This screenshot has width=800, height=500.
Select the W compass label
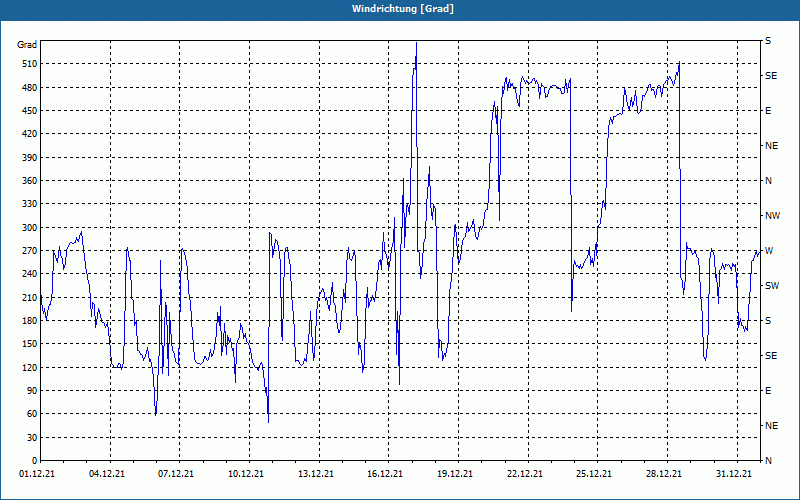click(x=769, y=251)
